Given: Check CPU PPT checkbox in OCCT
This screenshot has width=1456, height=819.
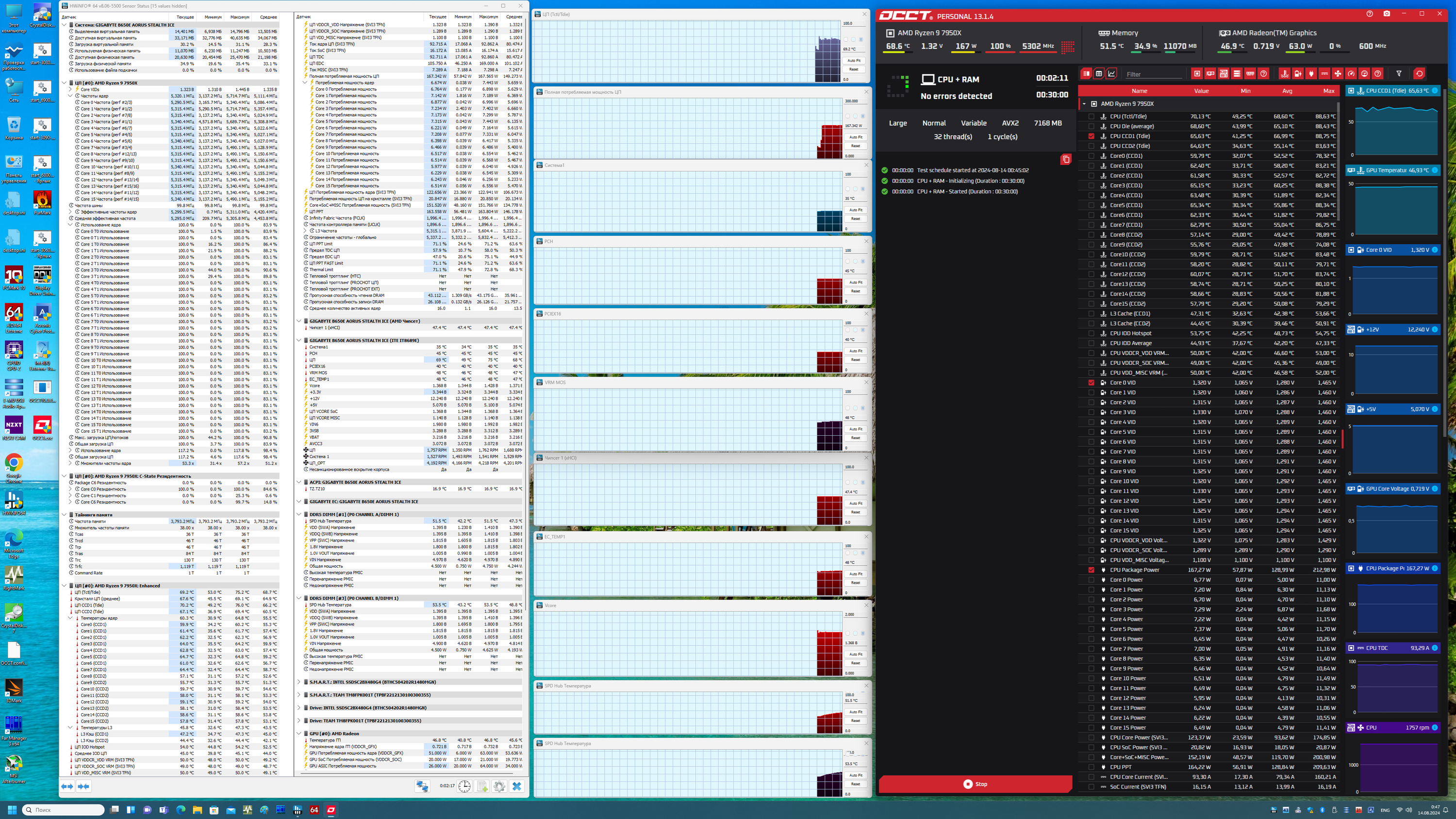Looking at the screenshot, I should pyautogui.click(x=1091, y=767).
